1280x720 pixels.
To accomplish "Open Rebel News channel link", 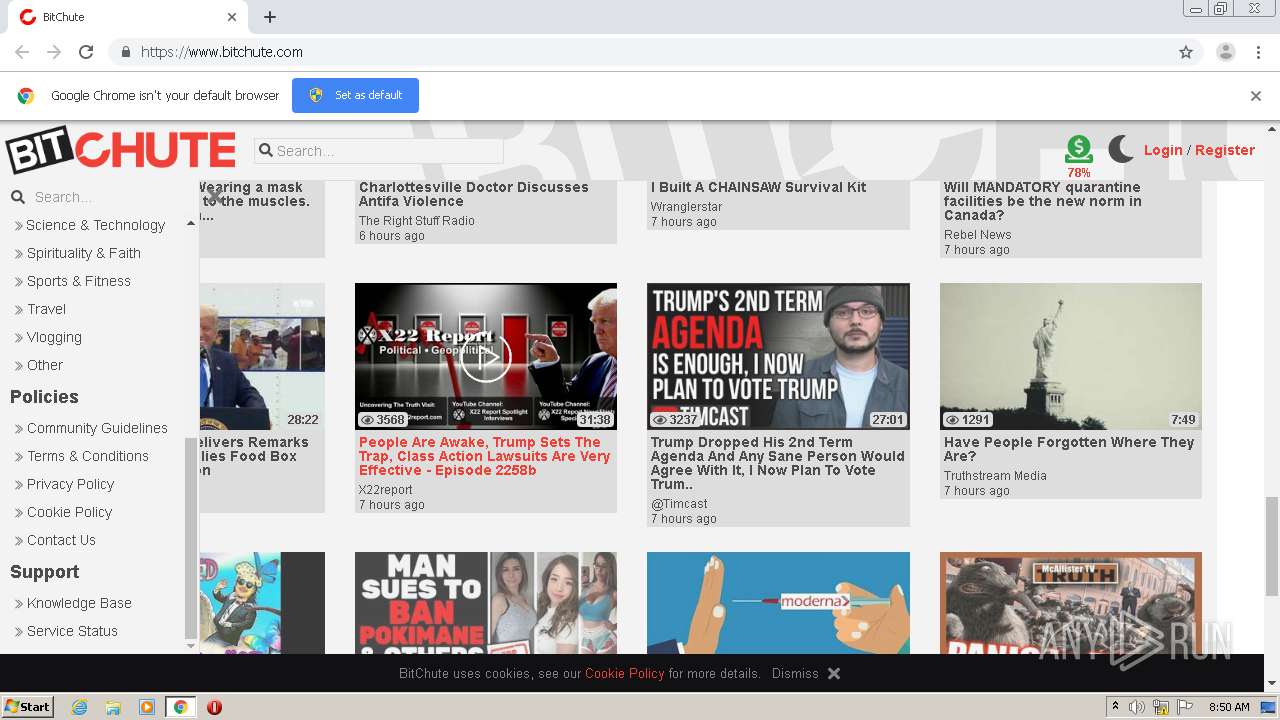I will point(977,235).
